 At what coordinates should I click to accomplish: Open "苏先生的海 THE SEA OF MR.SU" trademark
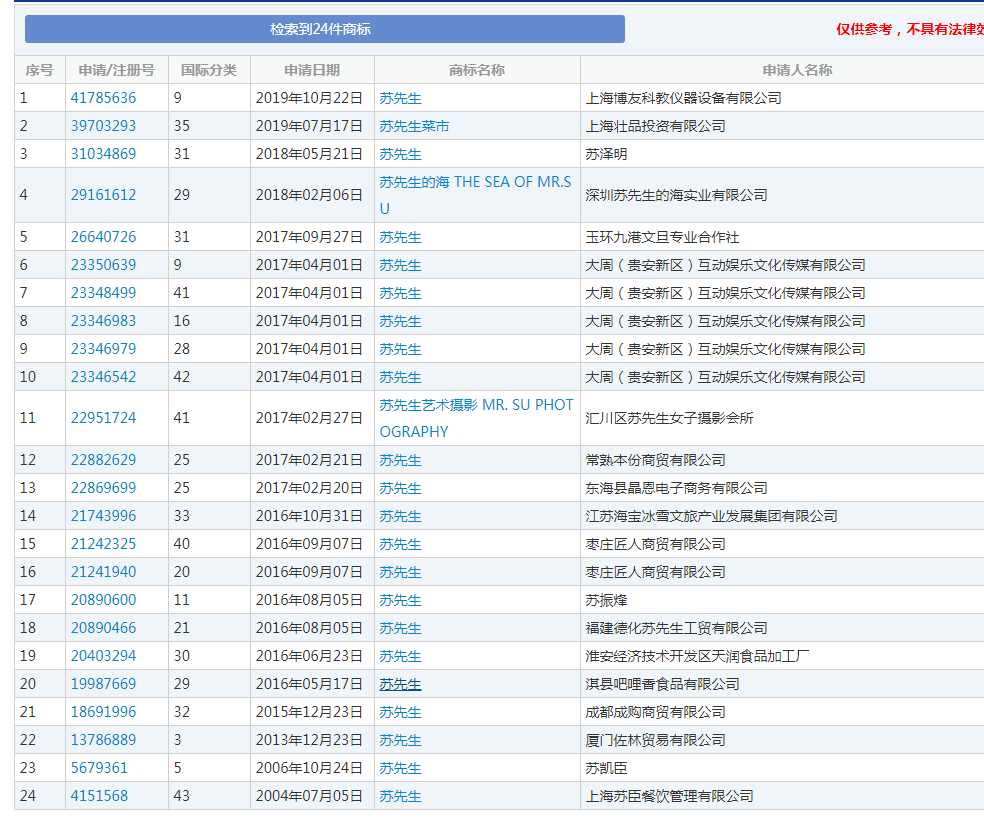pos(475,183)
